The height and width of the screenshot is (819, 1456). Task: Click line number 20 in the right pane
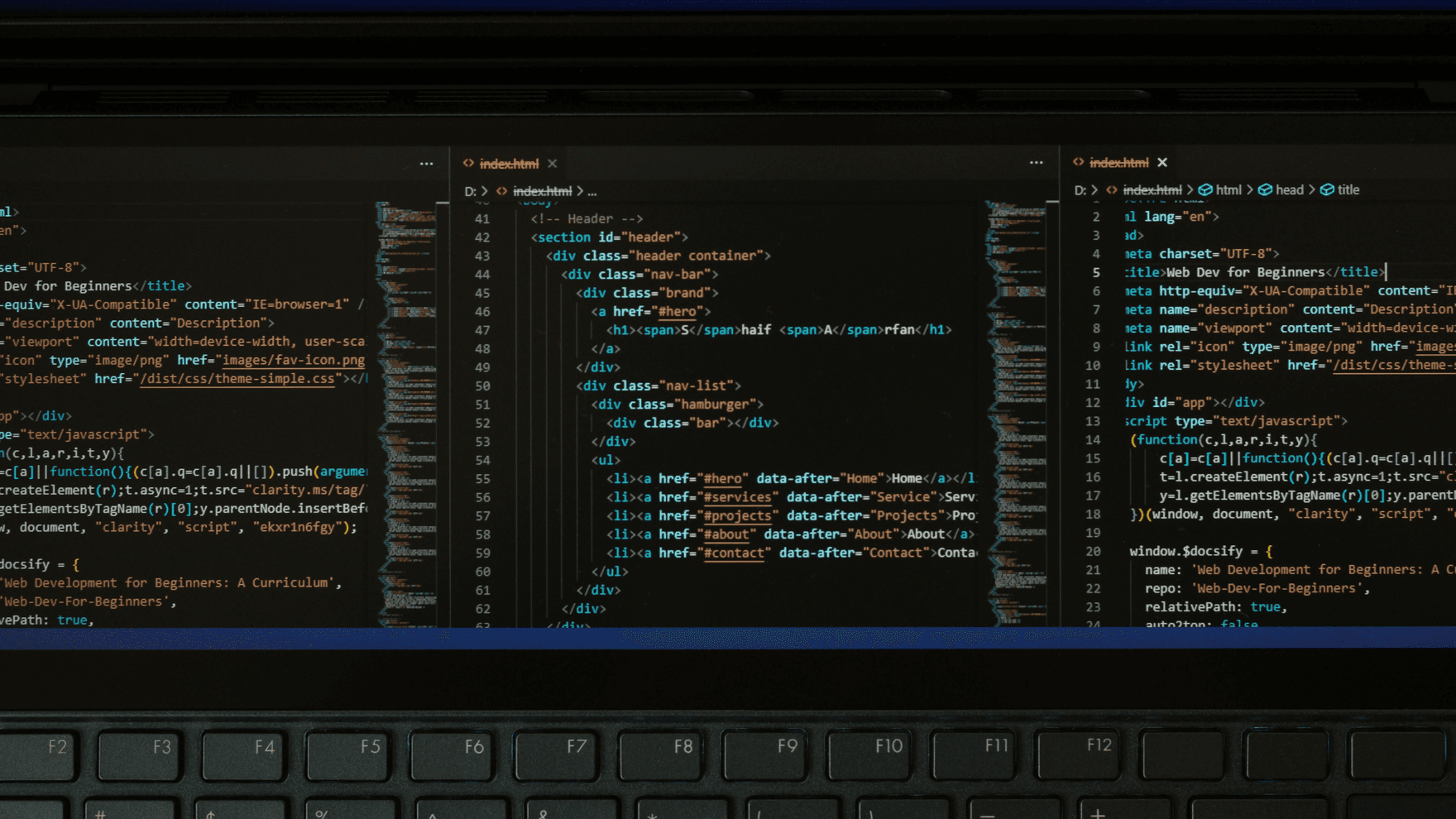[1093, 551]
